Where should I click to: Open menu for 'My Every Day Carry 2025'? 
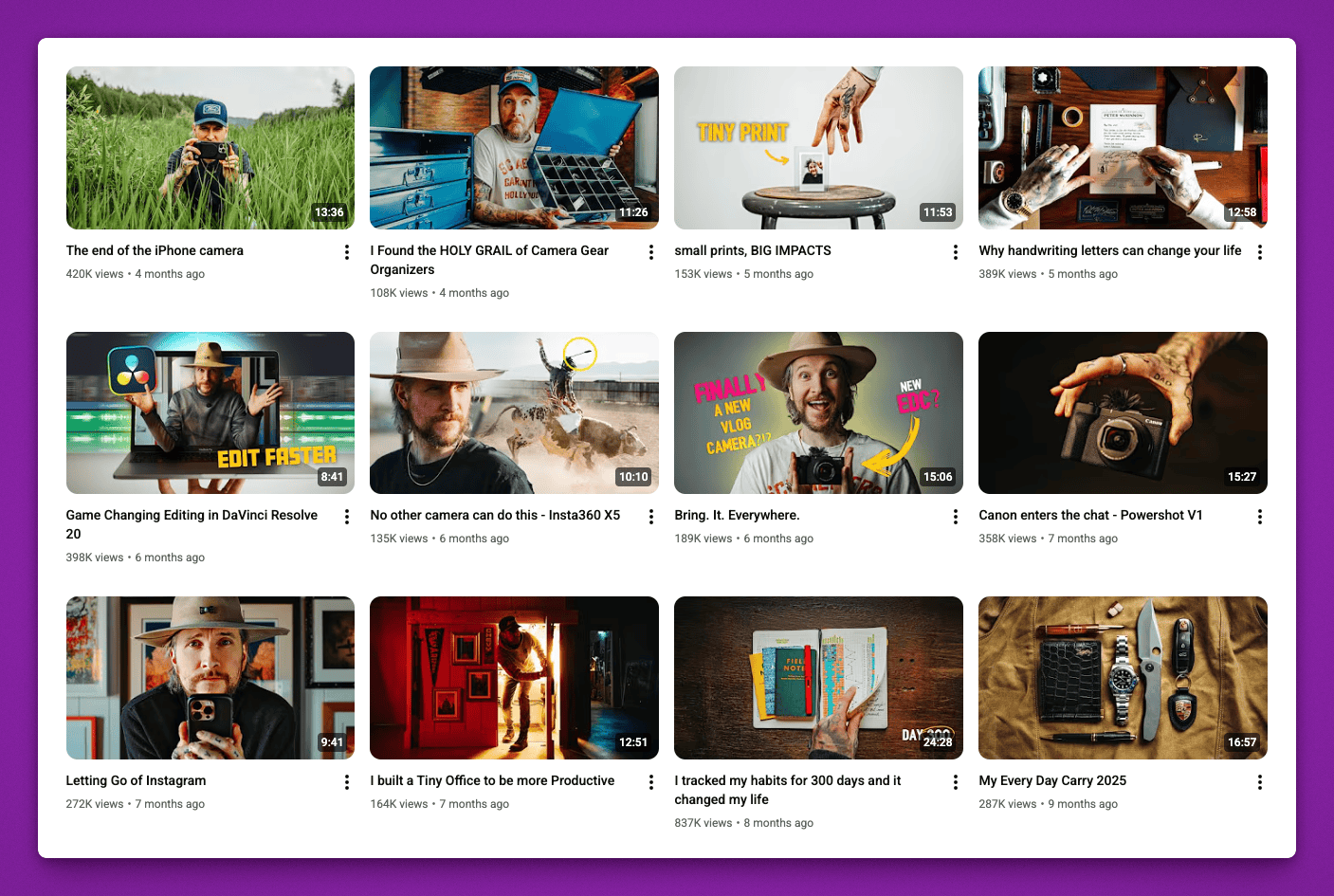pyautogui.click(x=1259, y=782)
